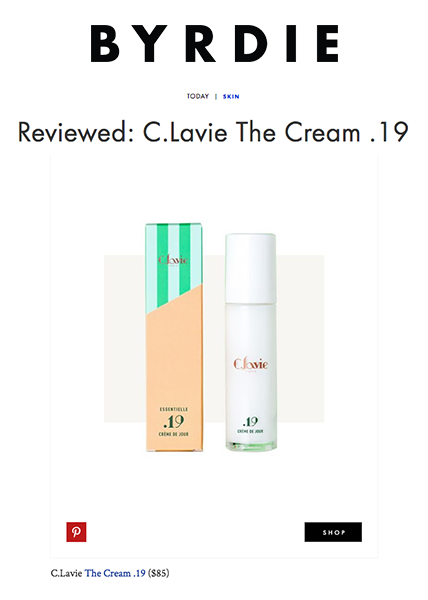Click the Pinterest share icon
Image resolution: width=428 pixels, height=600 pixels.
pyautogui.click(x=76, y=532)
